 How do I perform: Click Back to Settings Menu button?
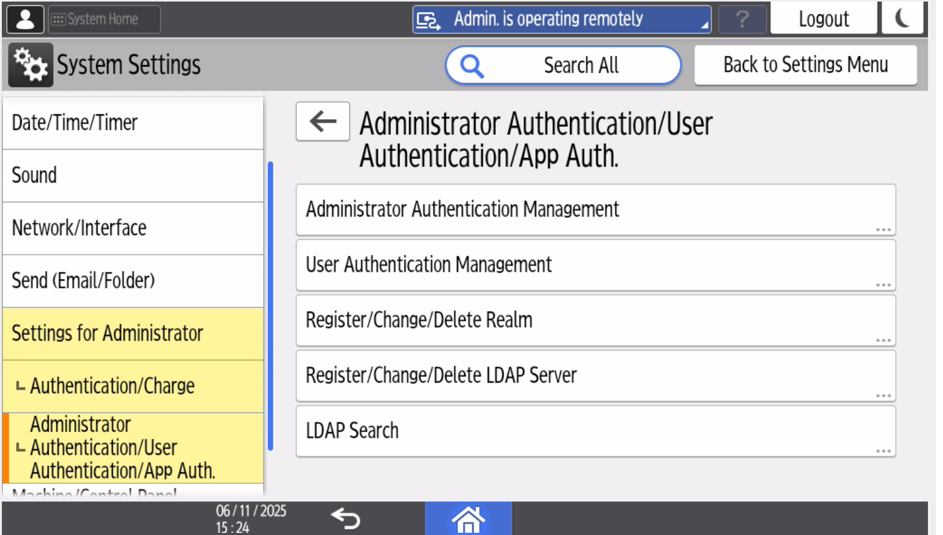coord(805,65)
